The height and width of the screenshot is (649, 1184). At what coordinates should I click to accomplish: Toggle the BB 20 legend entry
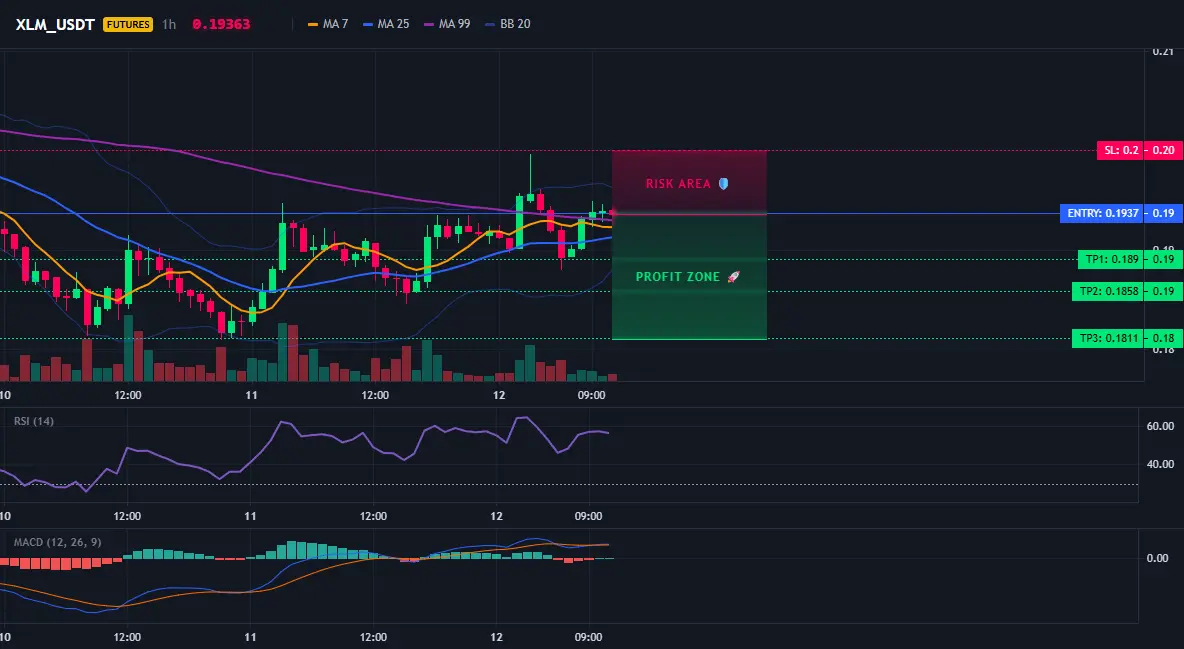pos(507,24)
